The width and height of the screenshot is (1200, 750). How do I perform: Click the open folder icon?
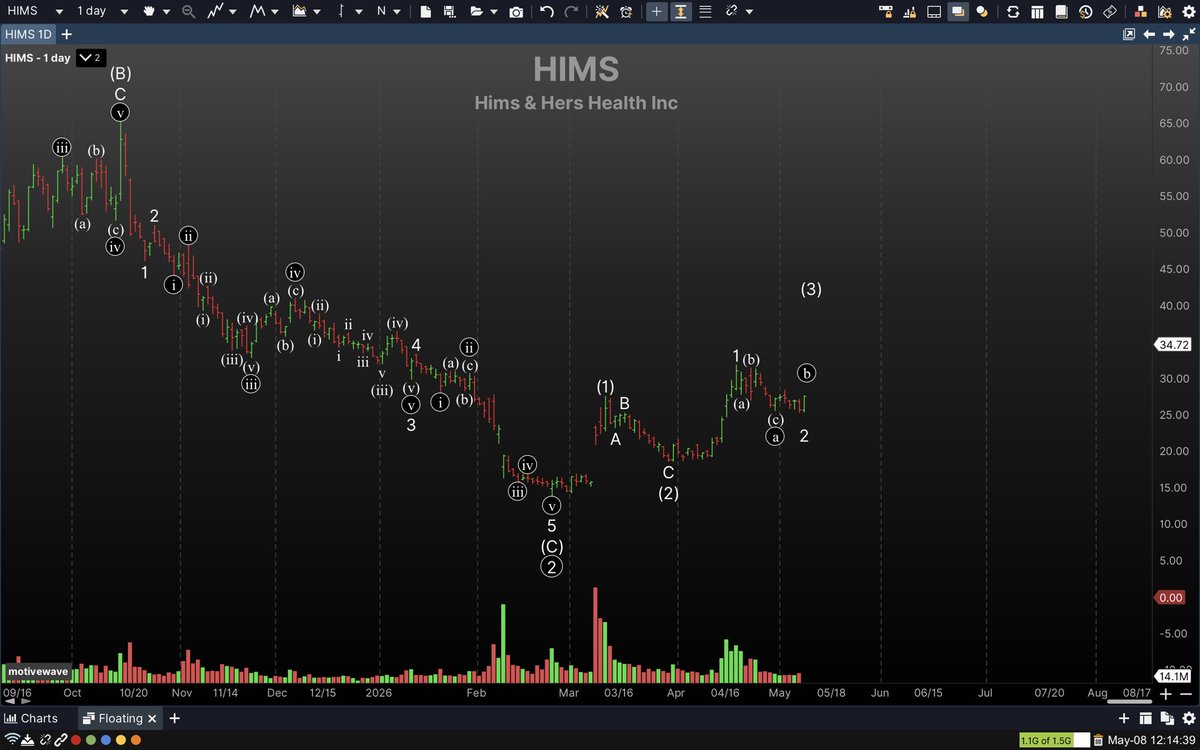coord(477,11)
